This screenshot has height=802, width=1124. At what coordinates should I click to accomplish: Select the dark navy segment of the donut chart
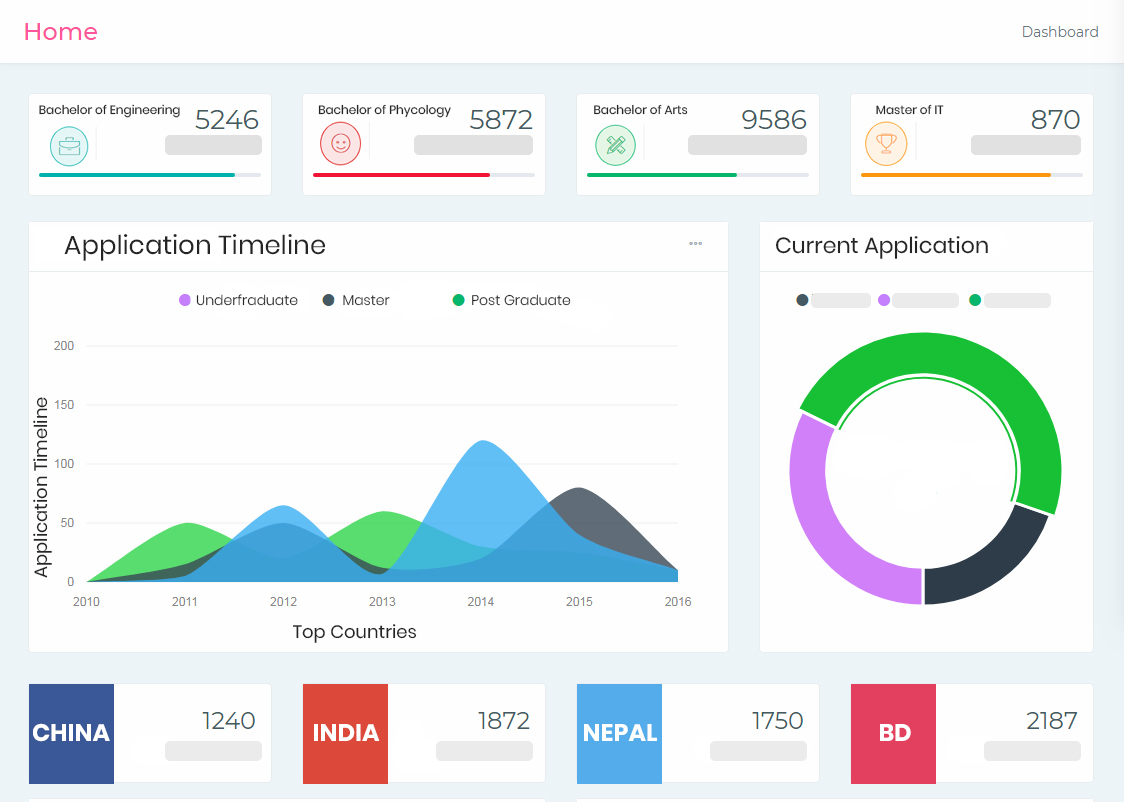(x=993, y=563)
